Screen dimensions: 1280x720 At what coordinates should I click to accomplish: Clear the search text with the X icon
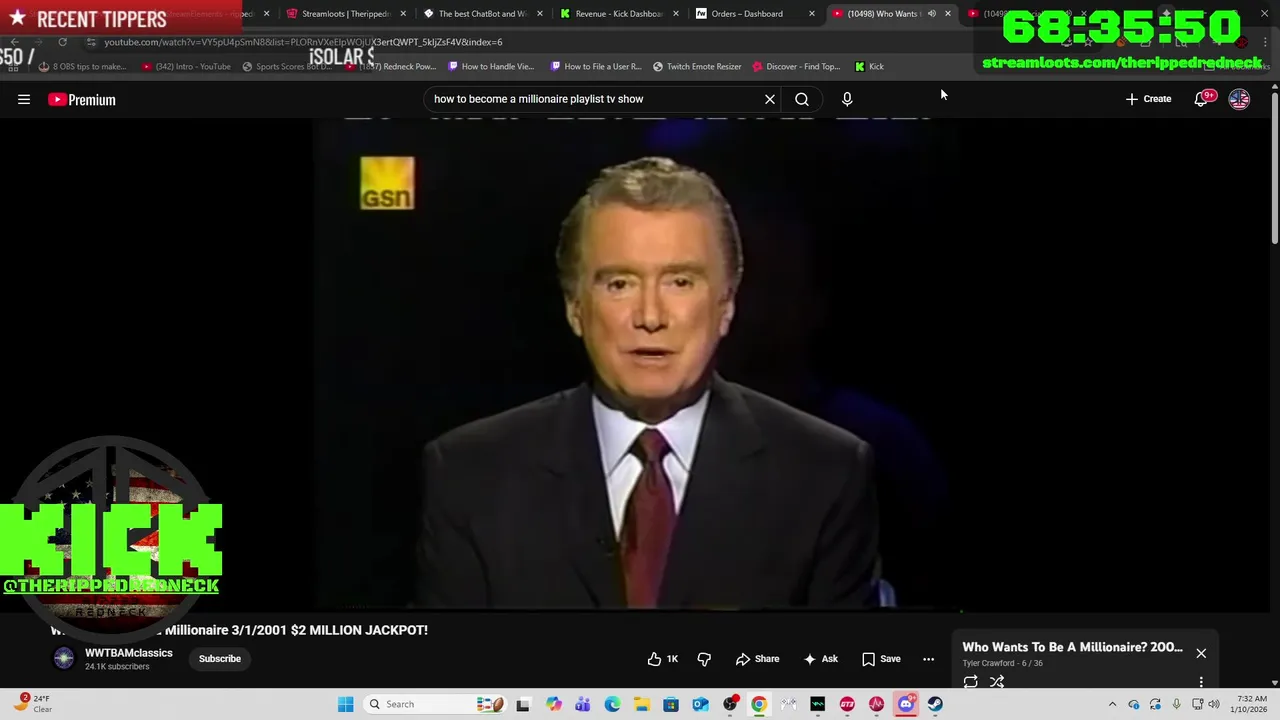pos(770,99)
